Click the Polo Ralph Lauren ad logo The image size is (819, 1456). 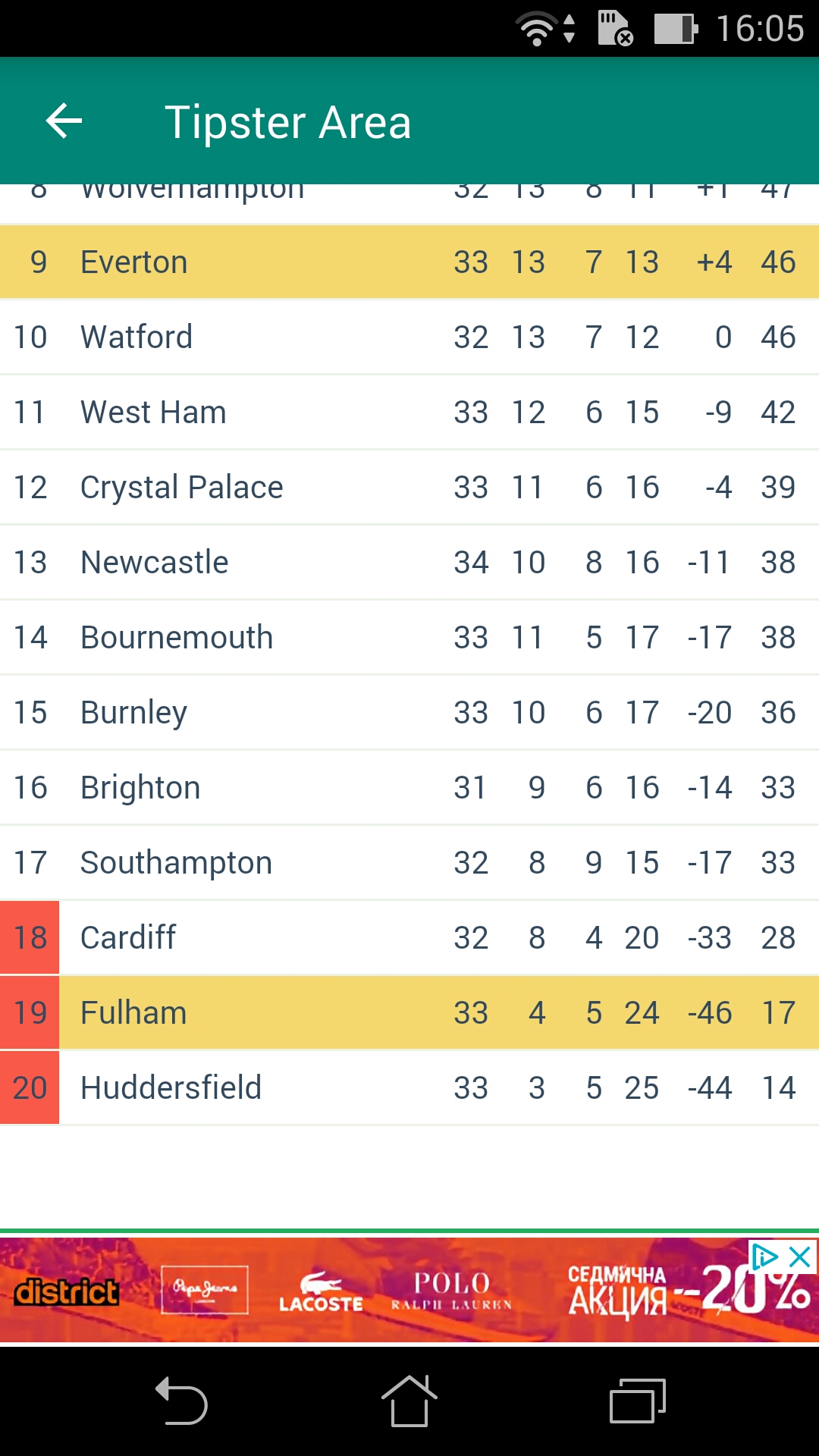[452, 1291]
